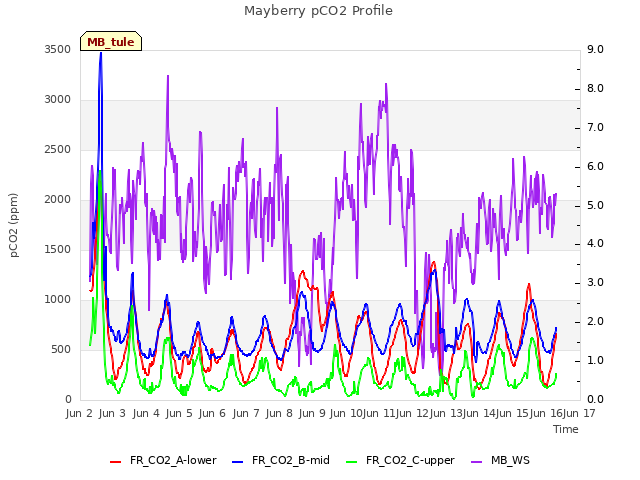The height and width of the screenshot is (480, 640).
Task: Click the pCO2 (ppm) y-axis label
Action: 14,225
